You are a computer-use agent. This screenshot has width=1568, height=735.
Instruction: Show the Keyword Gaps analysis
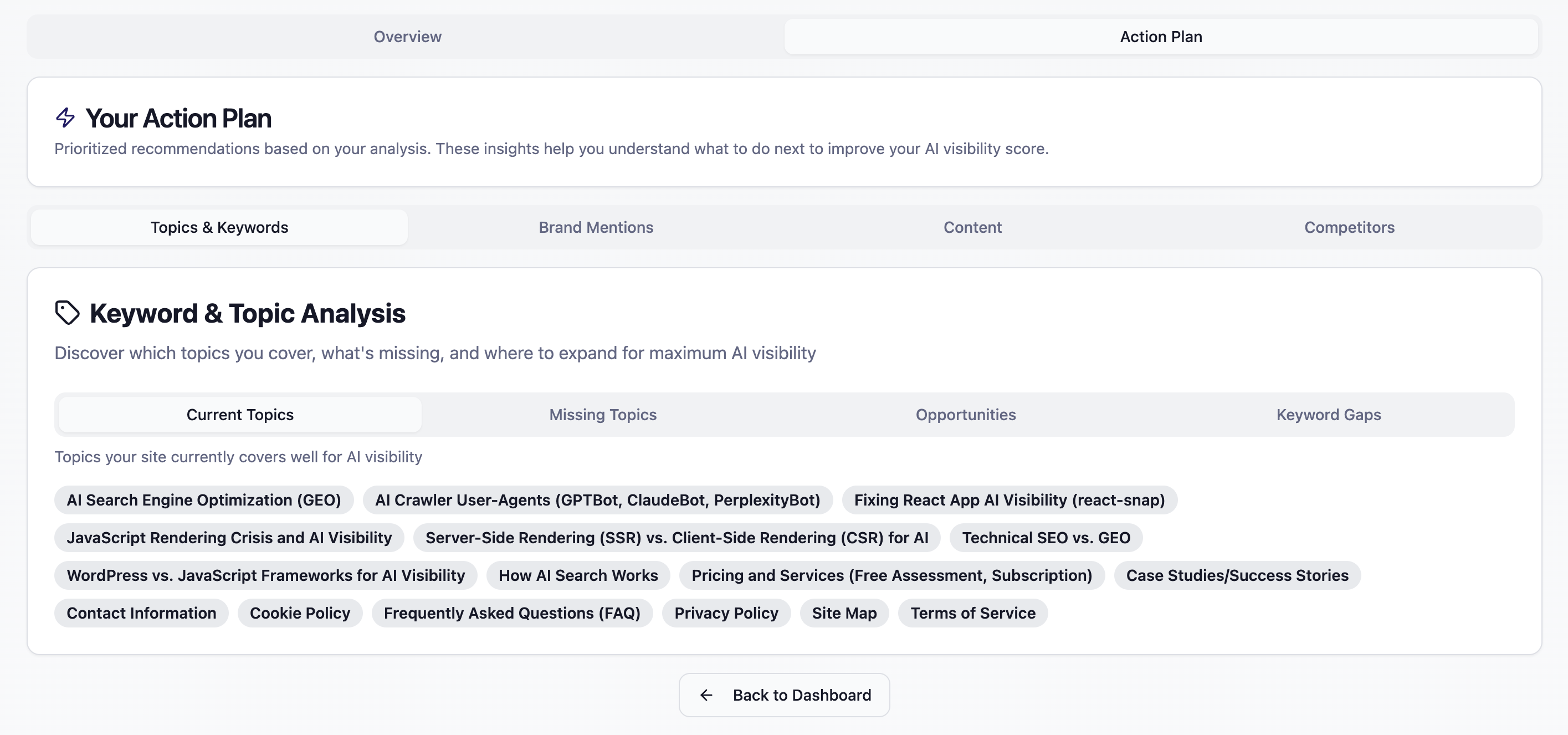click(1328, 414)
